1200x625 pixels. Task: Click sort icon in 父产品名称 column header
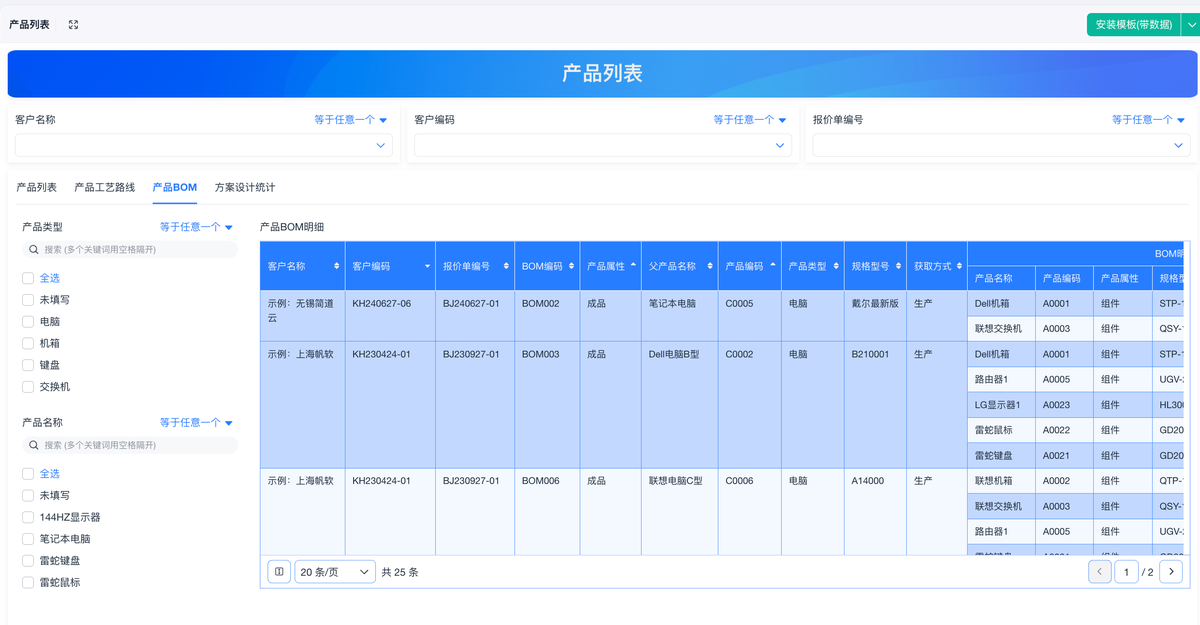pos(709,266)
